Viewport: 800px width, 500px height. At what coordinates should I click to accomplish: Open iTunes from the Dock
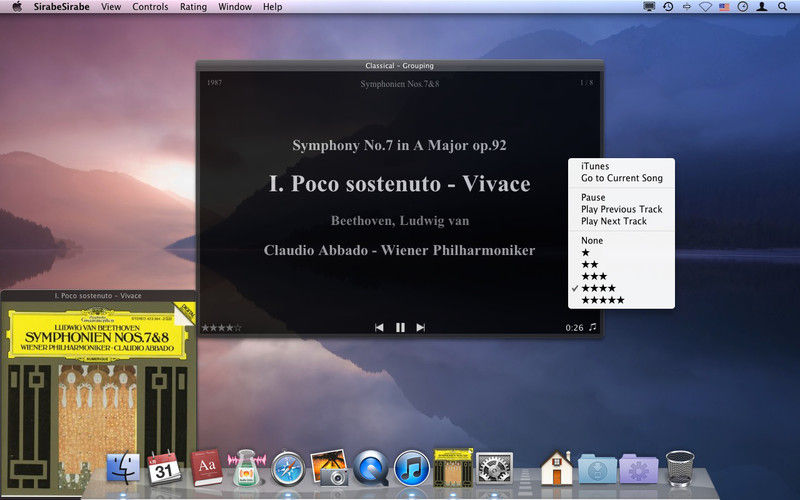click(x=411, y=468)
